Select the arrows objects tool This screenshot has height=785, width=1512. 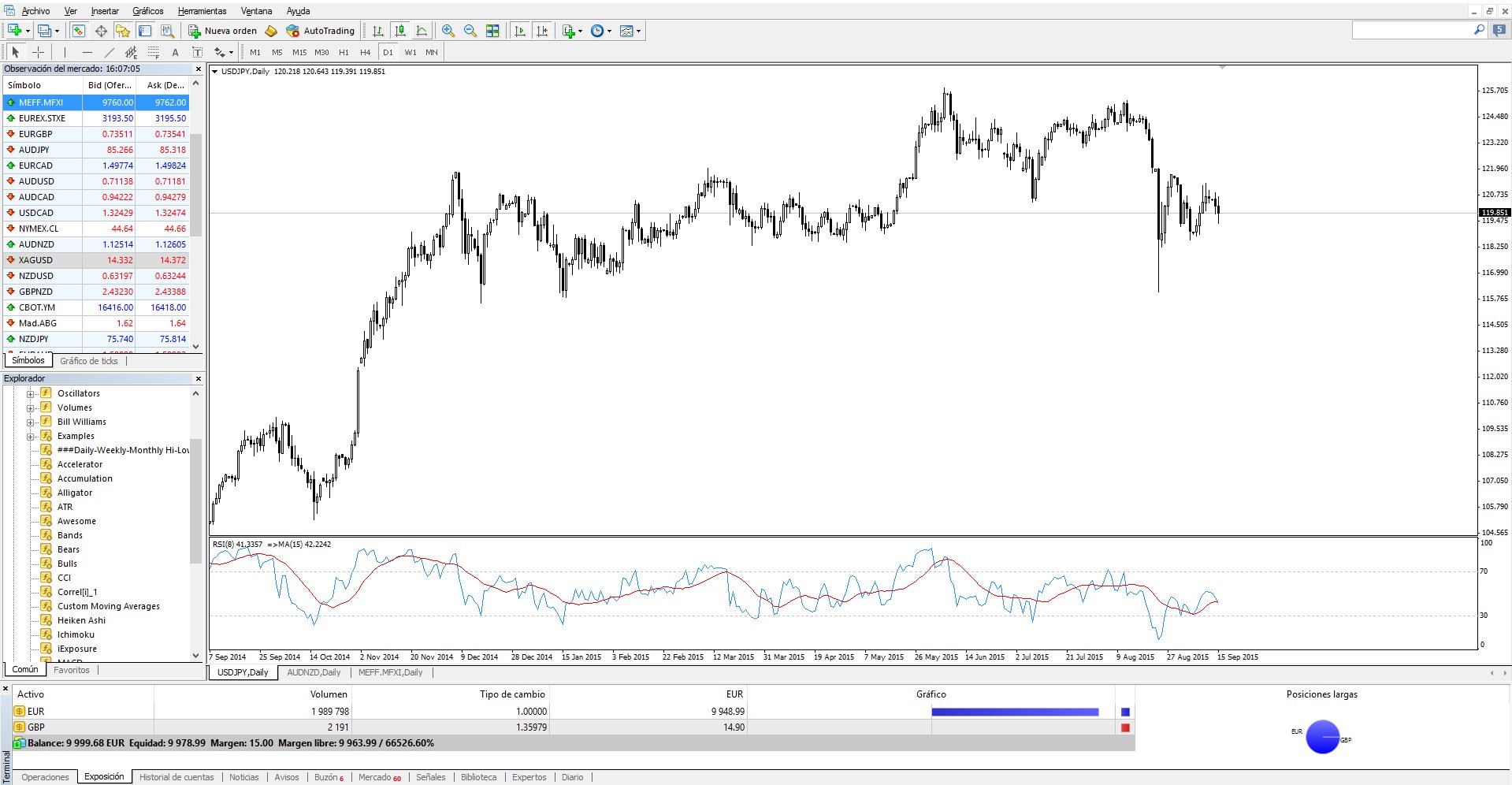(220, 52)
